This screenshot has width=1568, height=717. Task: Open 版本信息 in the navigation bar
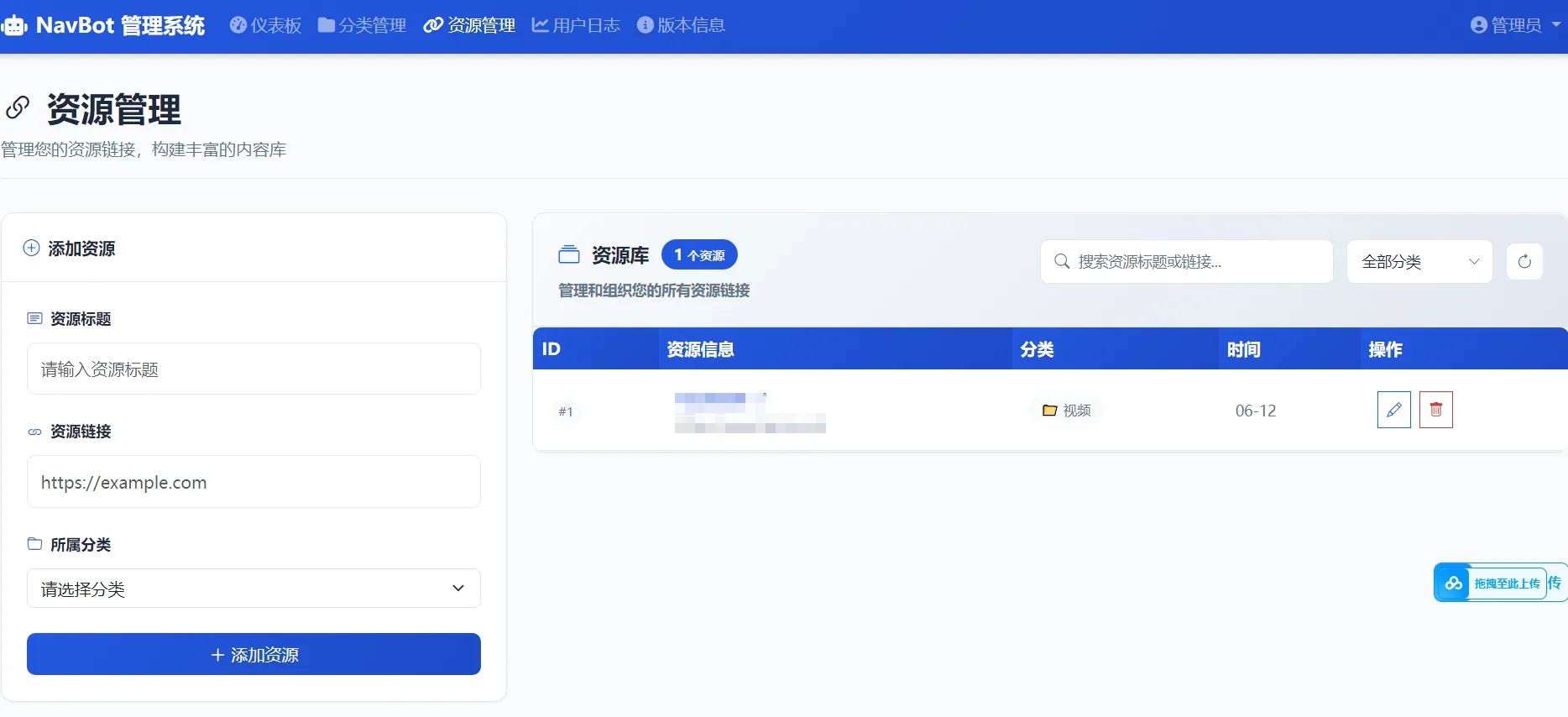pyautogui.click(x=681, y=25)
